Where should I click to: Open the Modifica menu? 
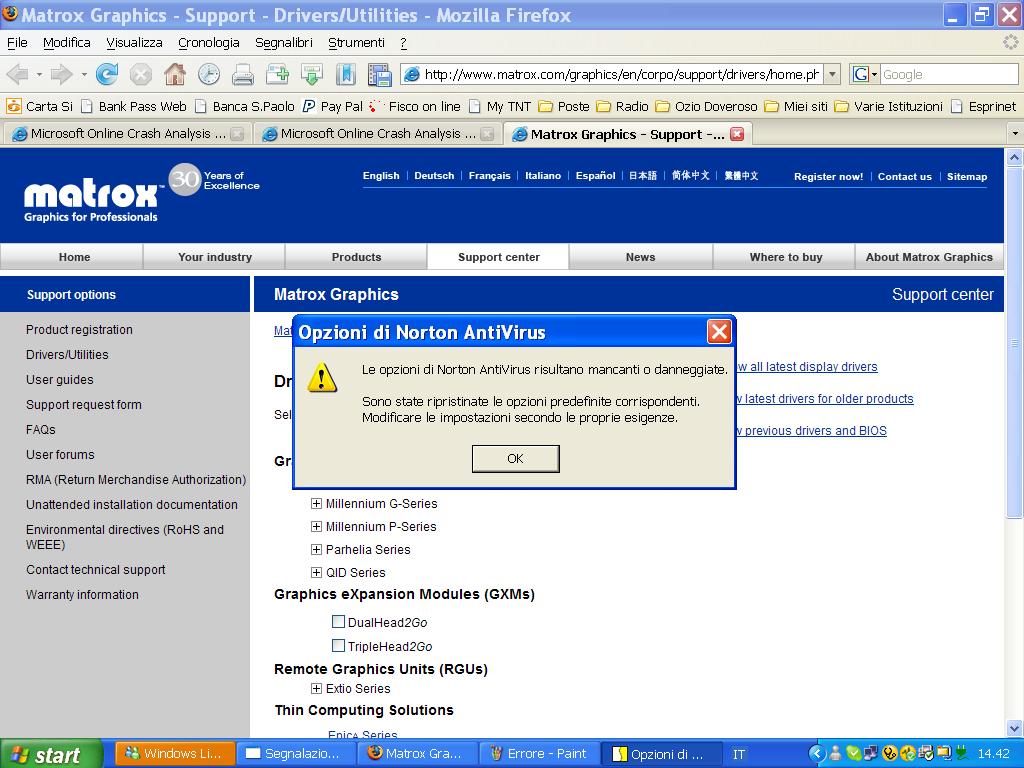[67, 42]
